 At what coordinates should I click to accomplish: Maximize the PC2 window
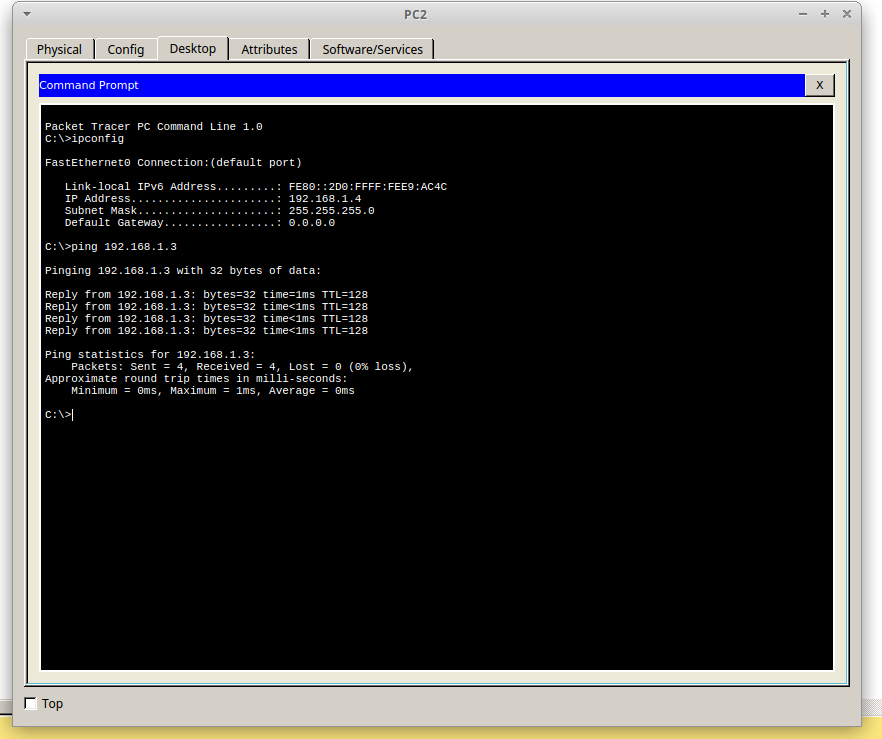825,14
